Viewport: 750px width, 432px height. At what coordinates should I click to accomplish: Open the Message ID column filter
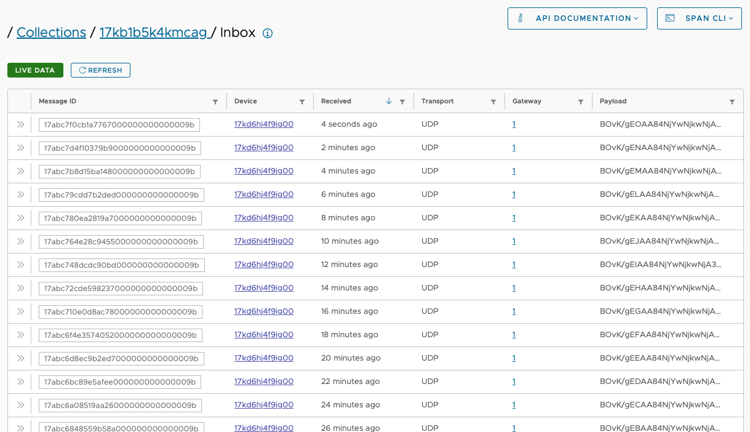tap(215, 102)
